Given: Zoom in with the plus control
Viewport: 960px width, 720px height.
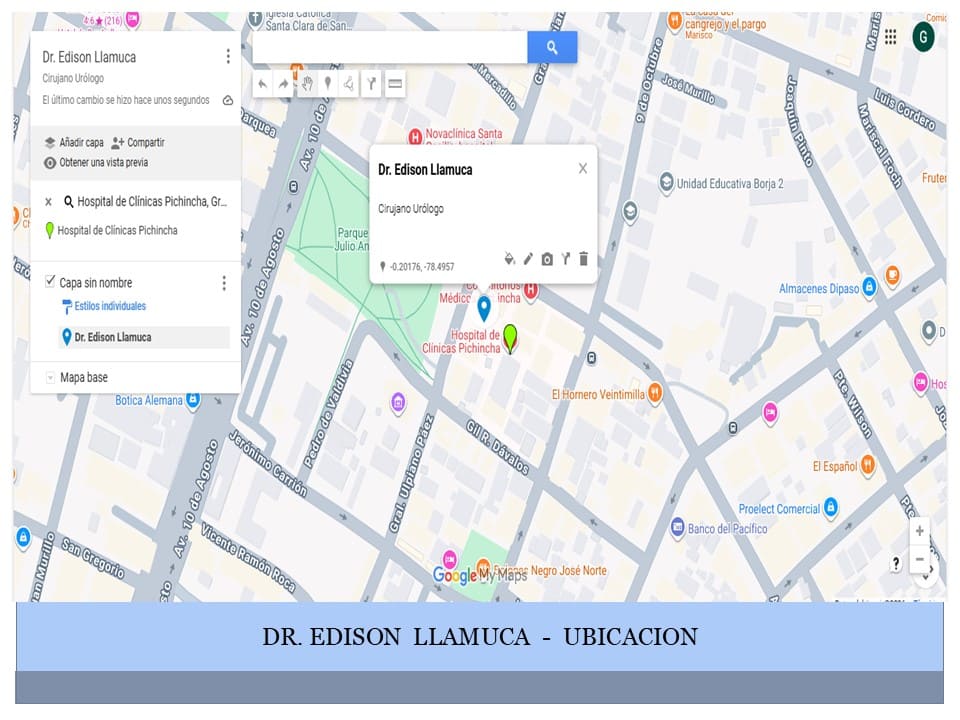Looking at the screenshot, I should (920, 532).
